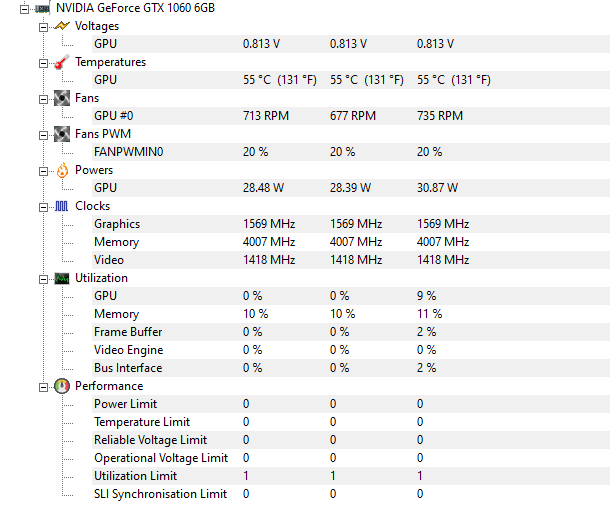The image size is (611, 518).
Task: Click the Voltages lightning bolt icon
Action: (x=62, y=26)
